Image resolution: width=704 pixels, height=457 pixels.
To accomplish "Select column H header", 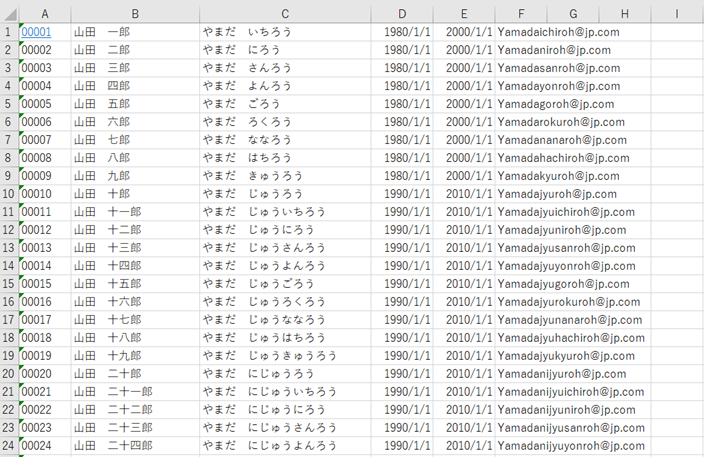I will click(625, 14).
